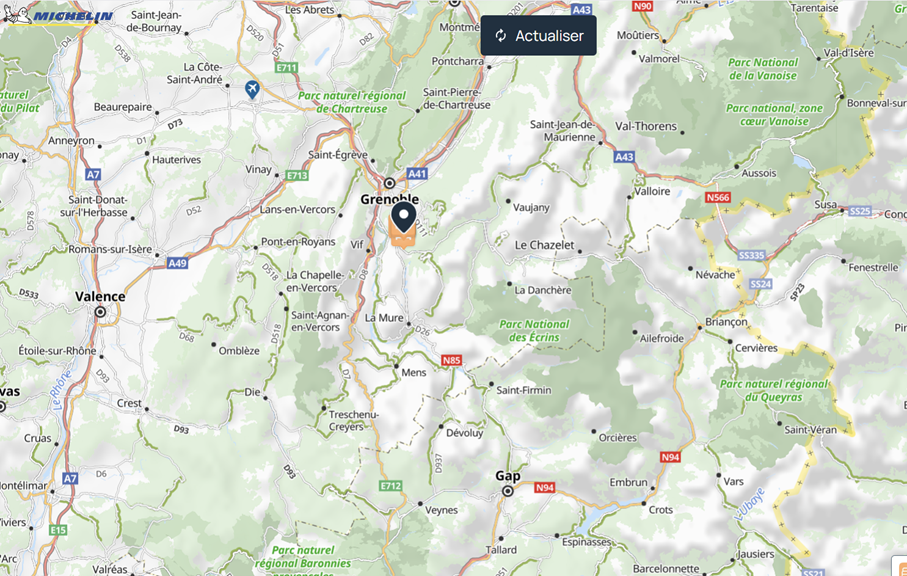Select the dark location pin near Grenoble
Screen dimensions: 907x576
tap(404, 217)
